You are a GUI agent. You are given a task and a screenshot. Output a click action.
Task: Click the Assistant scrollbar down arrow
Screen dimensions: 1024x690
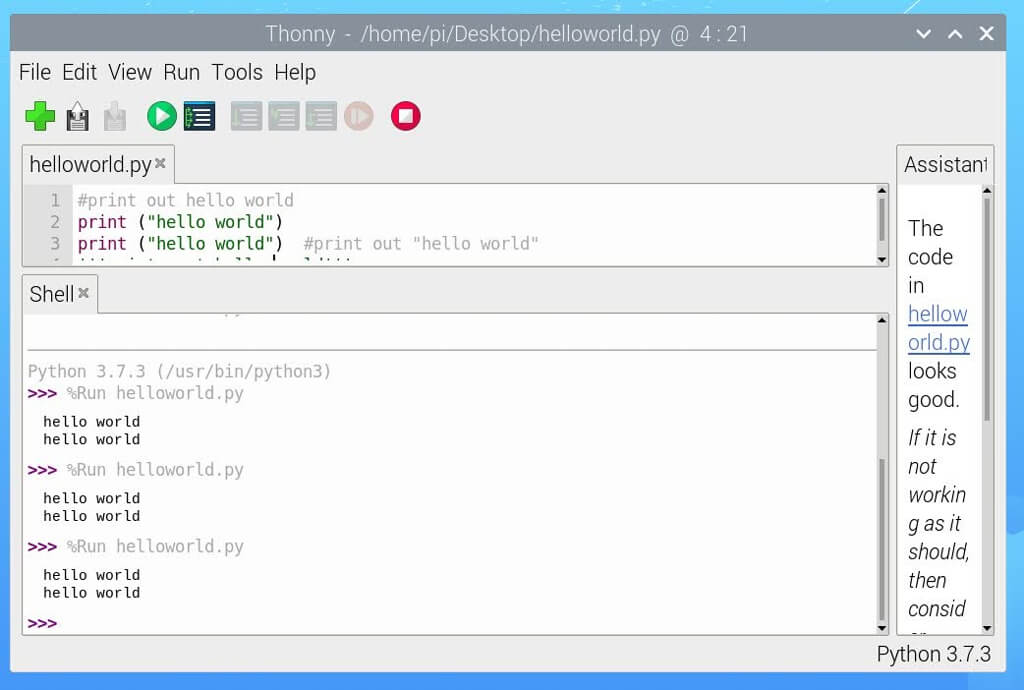tap(987, 628)
